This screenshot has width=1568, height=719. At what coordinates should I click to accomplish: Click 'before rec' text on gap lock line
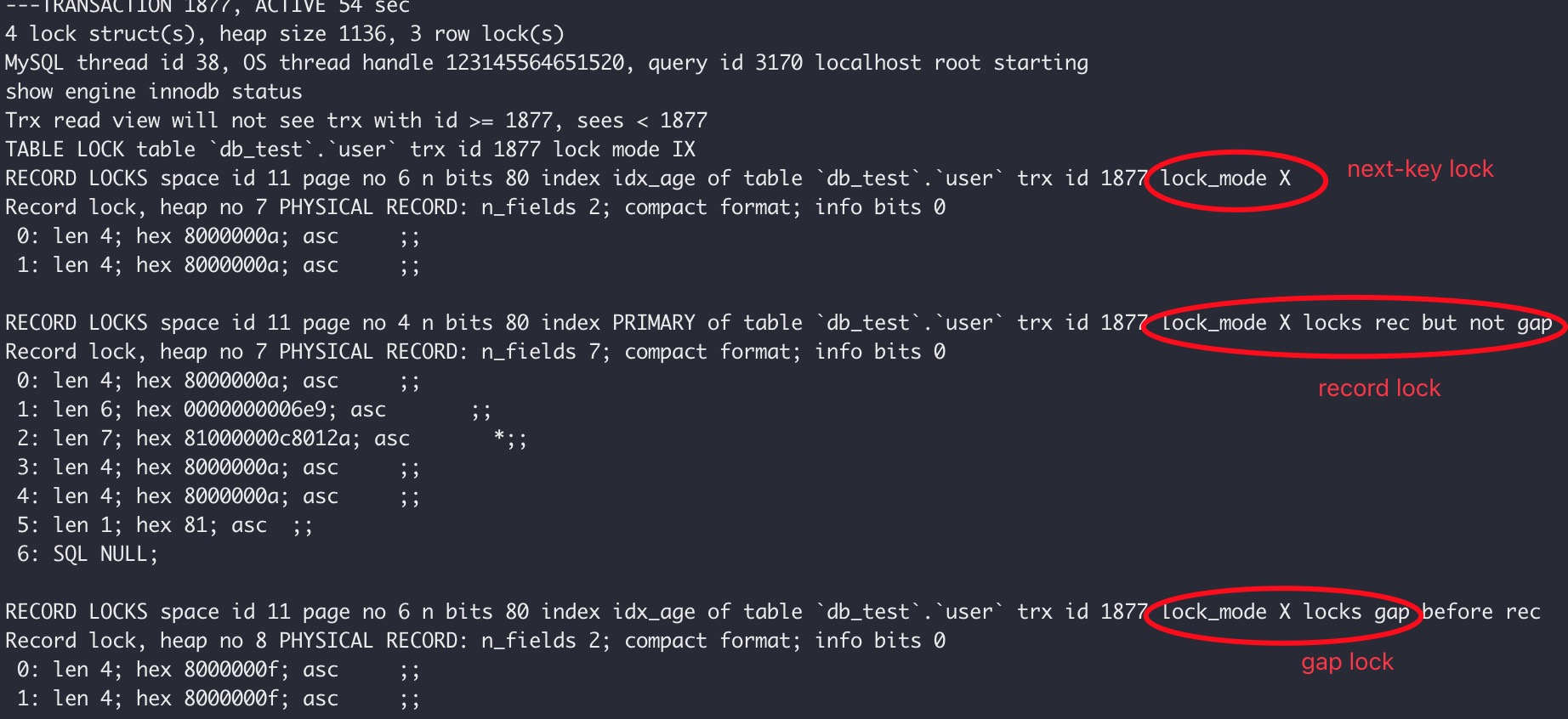(1481, 612)
